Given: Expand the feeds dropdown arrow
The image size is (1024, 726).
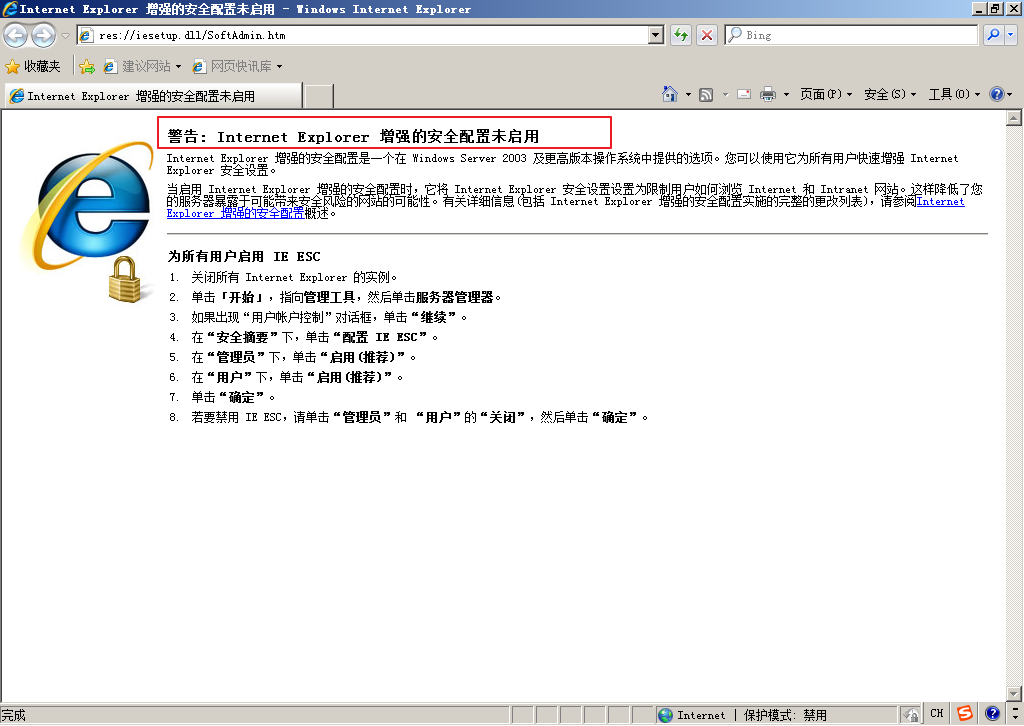Looking at the screenshot, I should click(725, 95).
